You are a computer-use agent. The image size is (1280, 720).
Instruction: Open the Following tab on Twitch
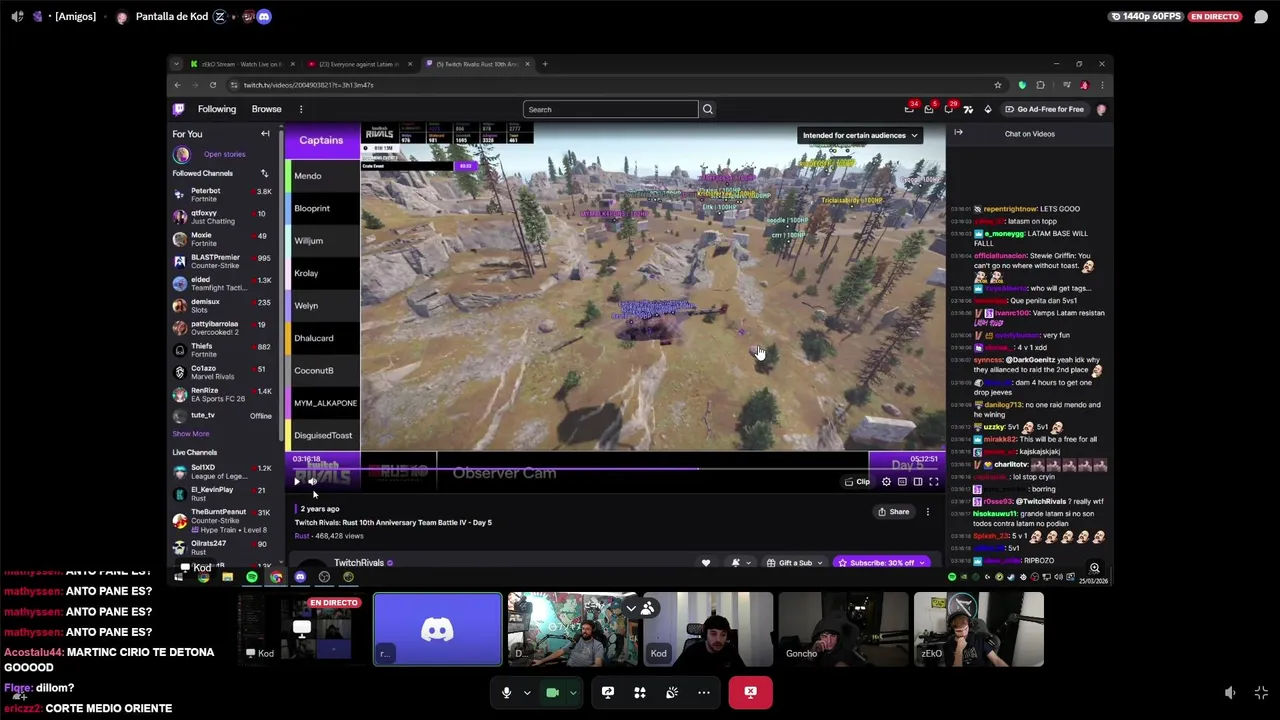click(x=217, y=109)
